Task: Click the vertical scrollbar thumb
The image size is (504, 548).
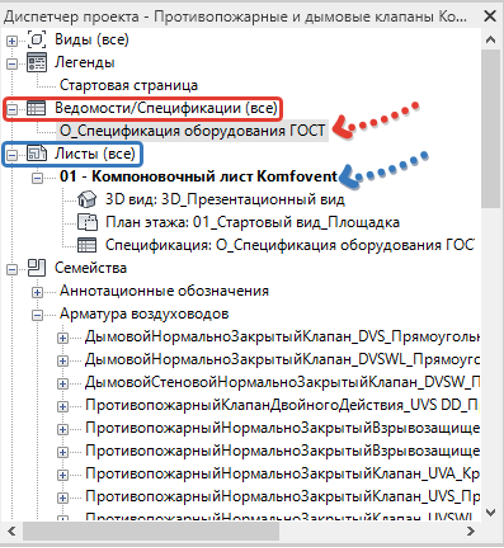Action: pos(490,129)
